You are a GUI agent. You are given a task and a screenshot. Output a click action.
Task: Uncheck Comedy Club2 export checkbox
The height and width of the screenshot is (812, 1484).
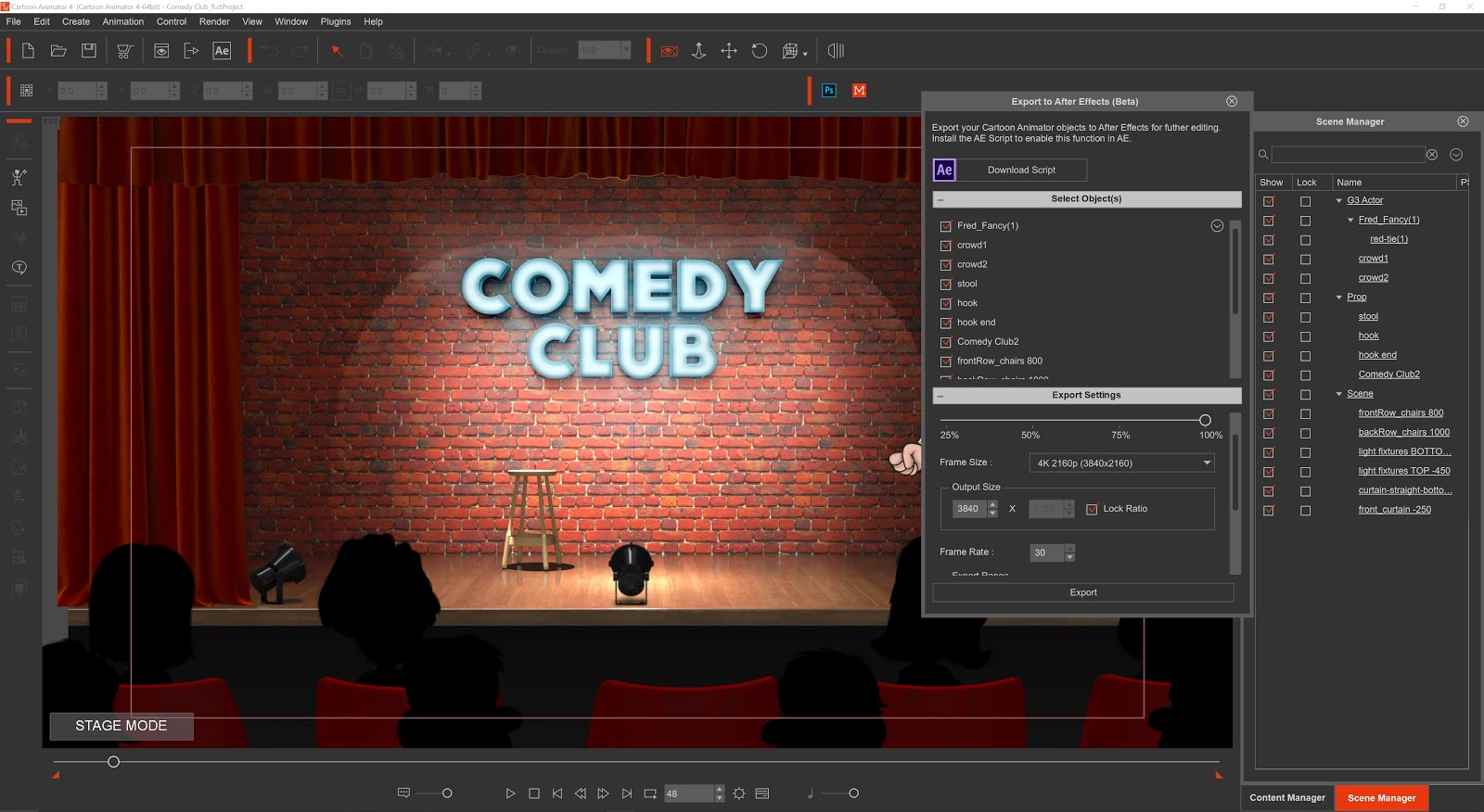point(946,342)
